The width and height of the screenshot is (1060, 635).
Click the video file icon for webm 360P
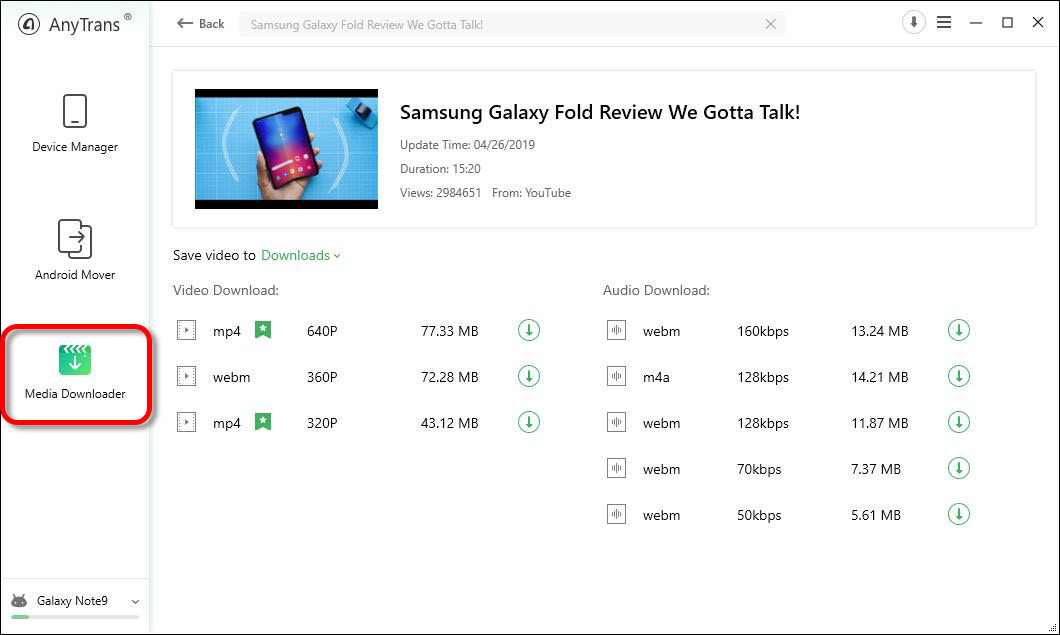click(187, 377)
